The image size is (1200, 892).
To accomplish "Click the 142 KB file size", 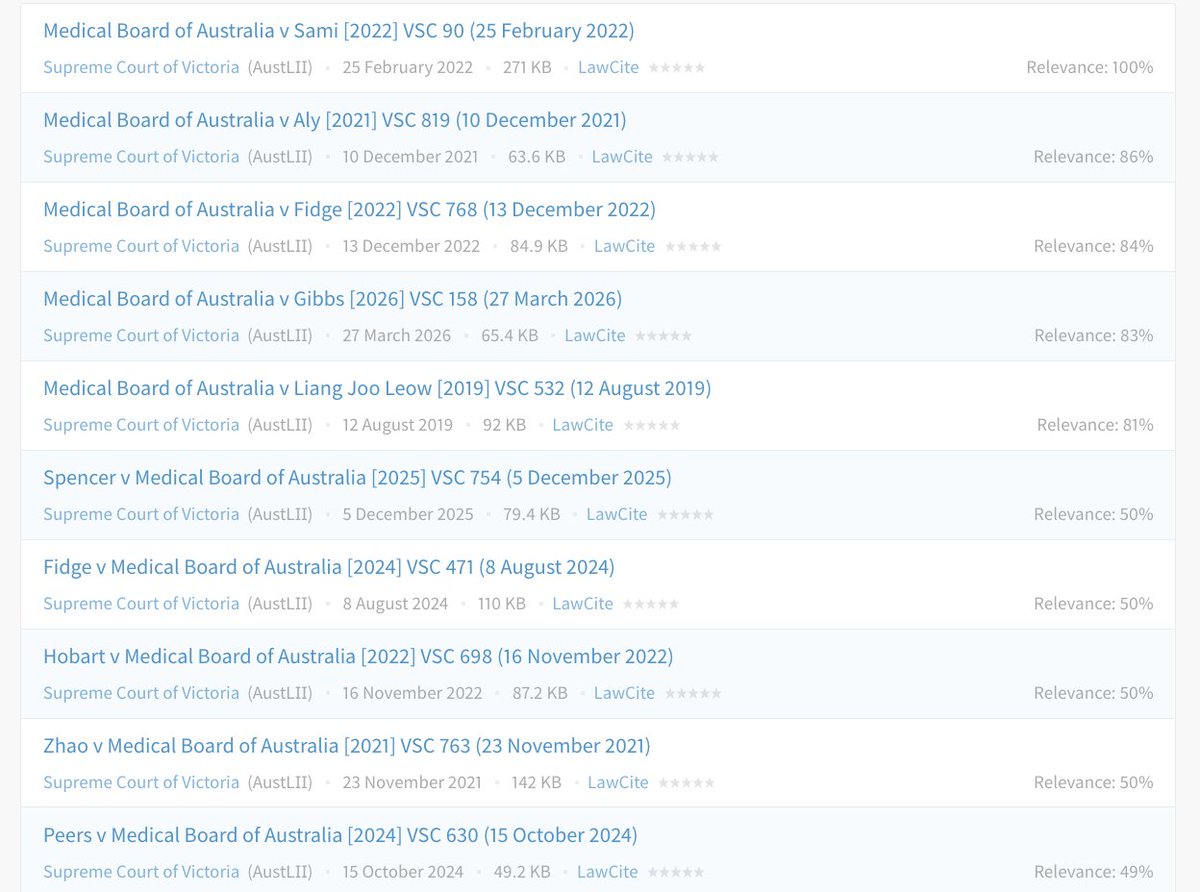I will click(536, 782).
